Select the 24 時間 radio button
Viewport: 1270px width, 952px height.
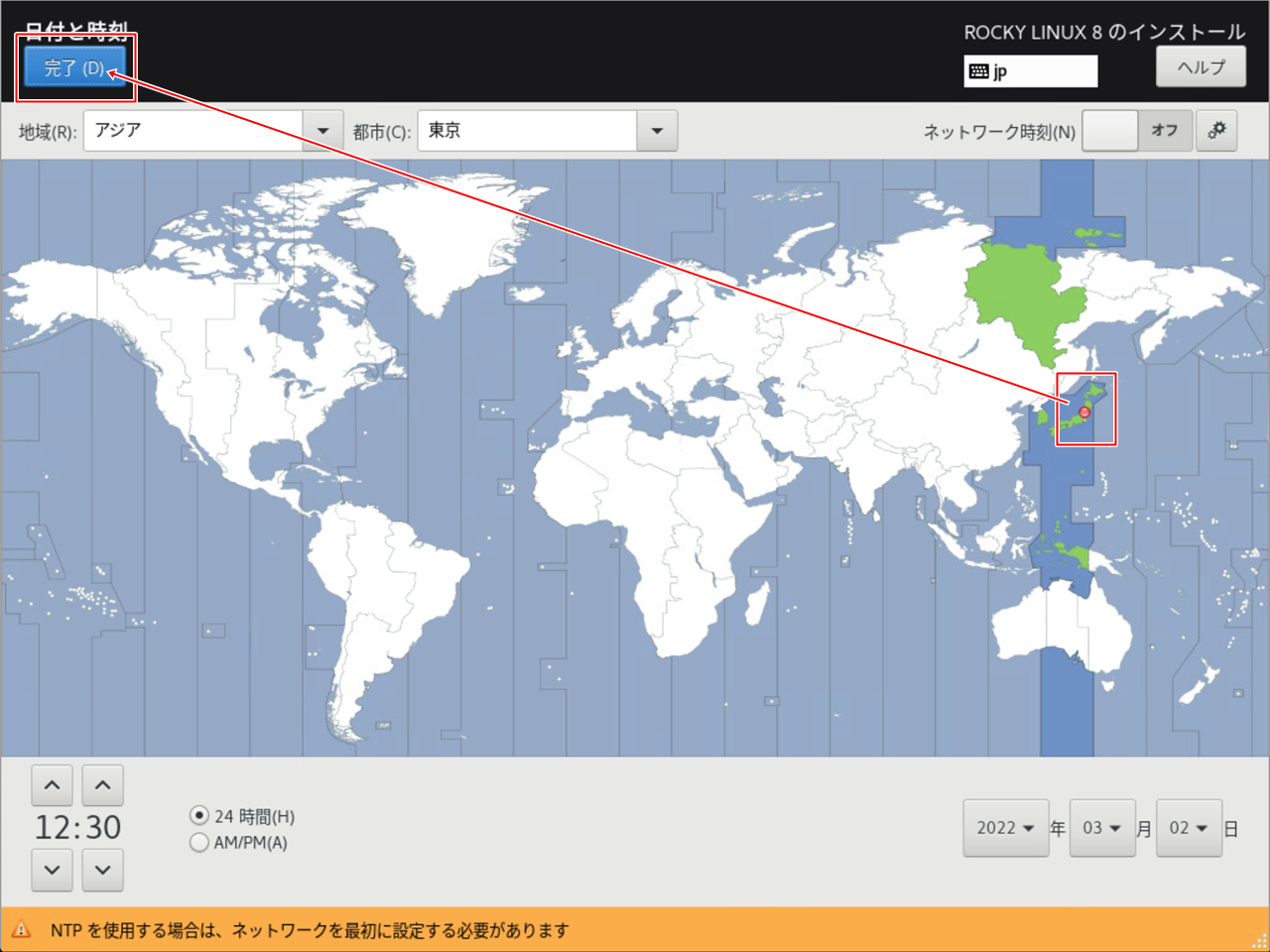click(199, 816)
